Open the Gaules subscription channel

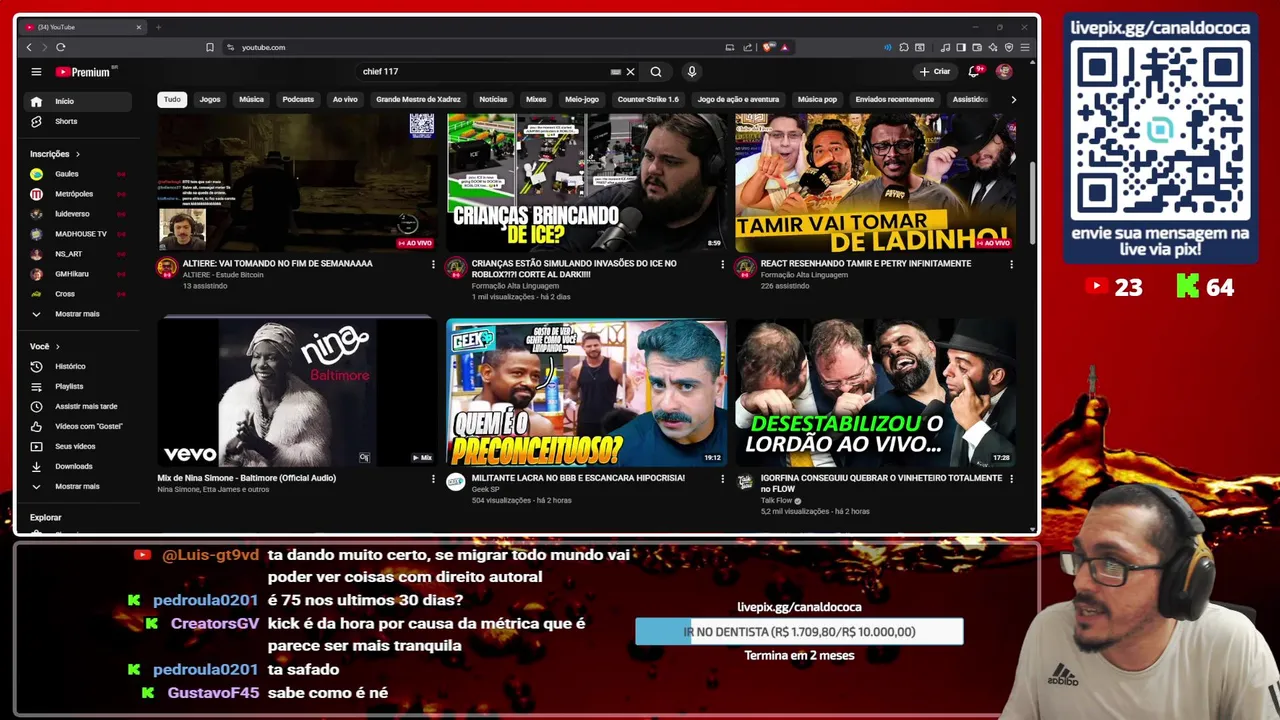77,174
